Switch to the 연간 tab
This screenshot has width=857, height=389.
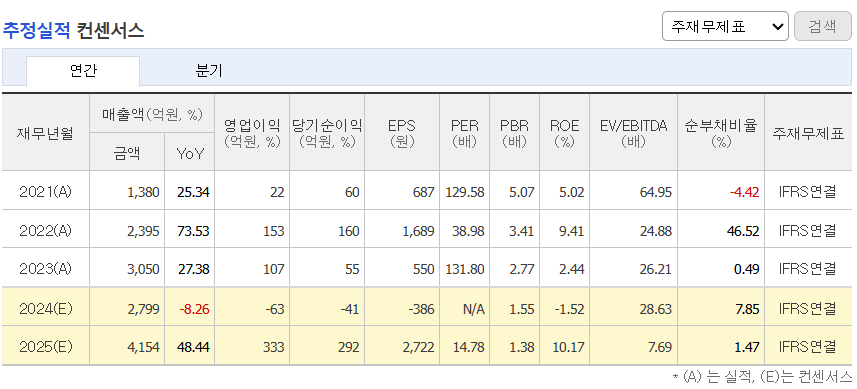tap(83, 71)
